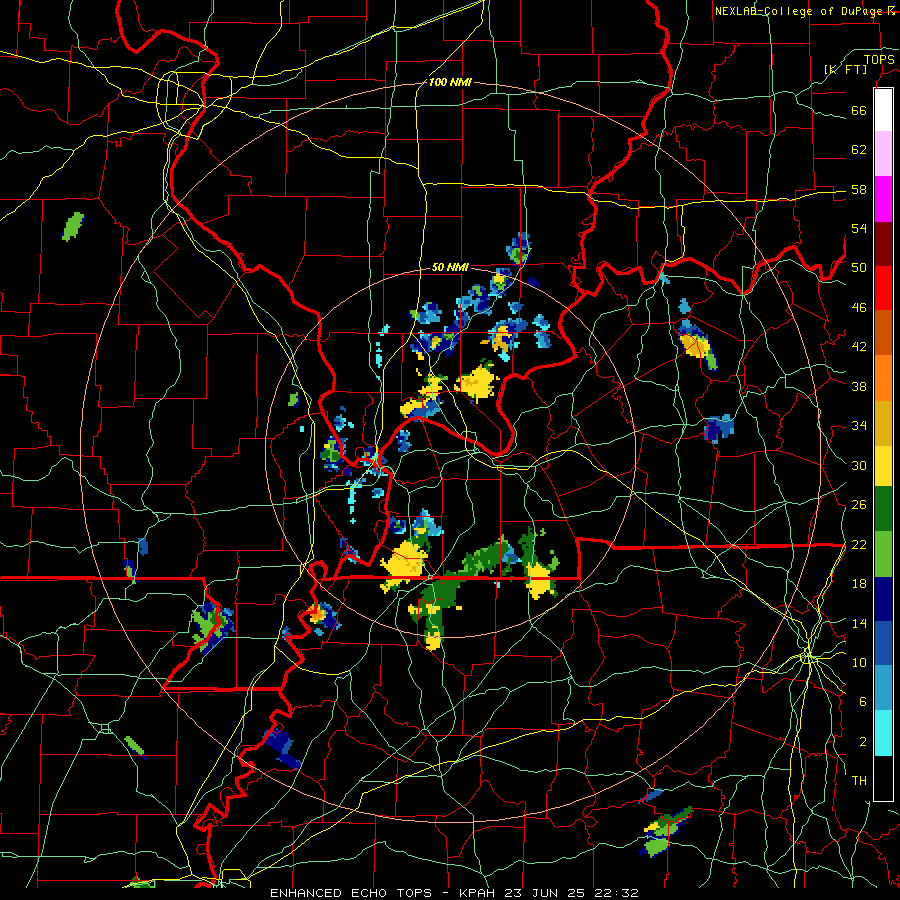Click the "2" legend value
The width and height of the screenshot is (900, 900).
(x=862, y=742)
